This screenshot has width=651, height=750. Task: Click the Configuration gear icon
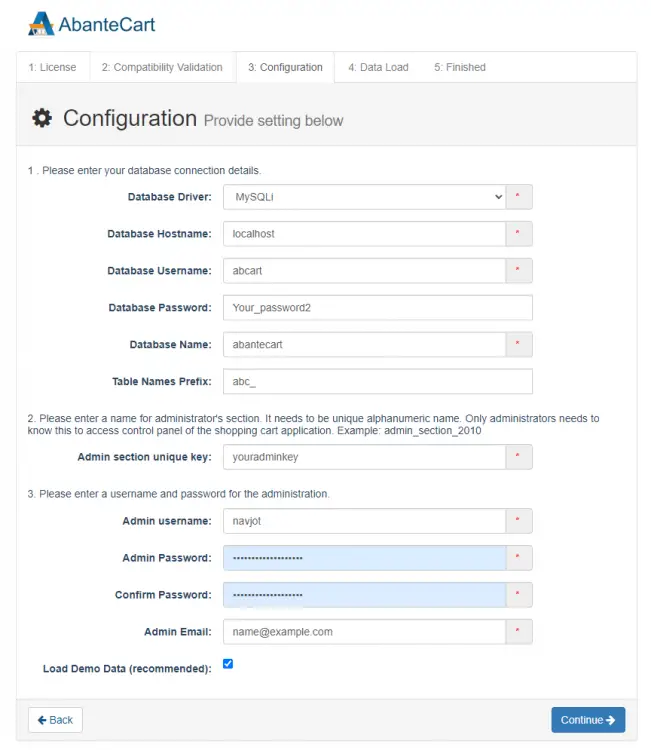click(x=42, y=118)
